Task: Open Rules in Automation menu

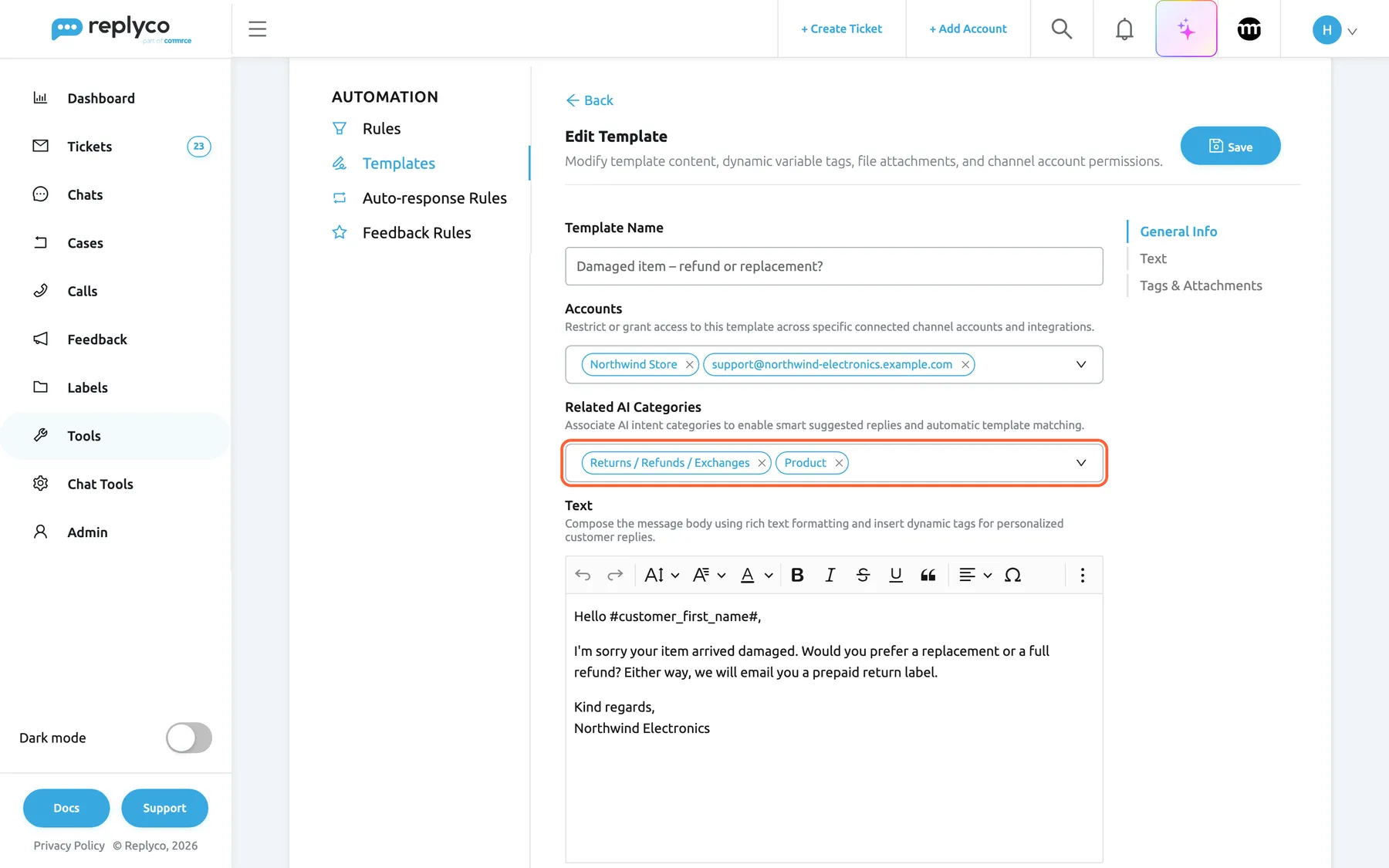Action: 381,129
